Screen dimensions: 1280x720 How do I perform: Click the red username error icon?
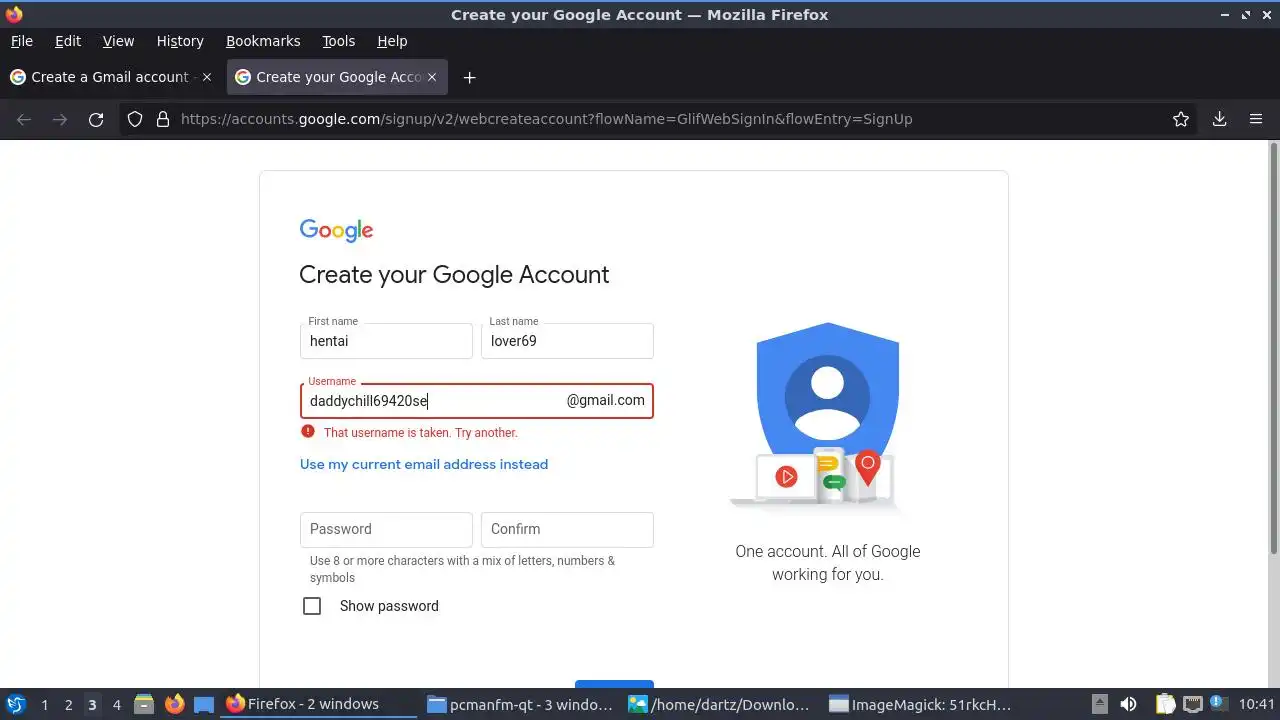click(x=308, y=432)
